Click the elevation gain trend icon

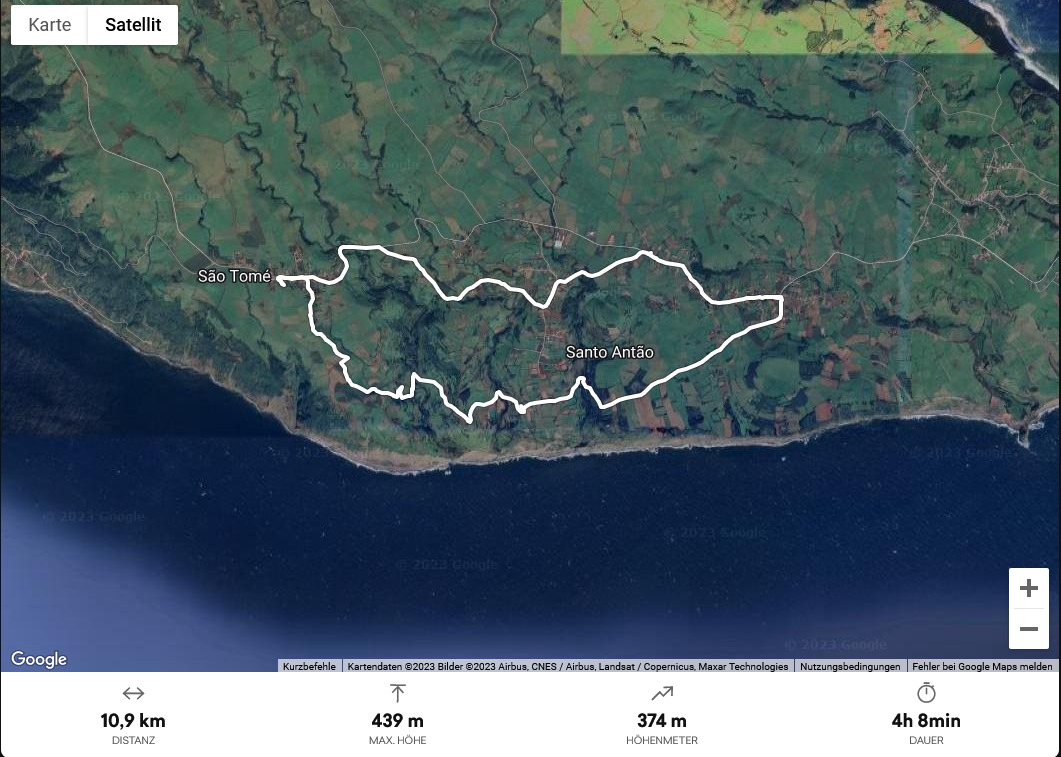tap(662, 693)
